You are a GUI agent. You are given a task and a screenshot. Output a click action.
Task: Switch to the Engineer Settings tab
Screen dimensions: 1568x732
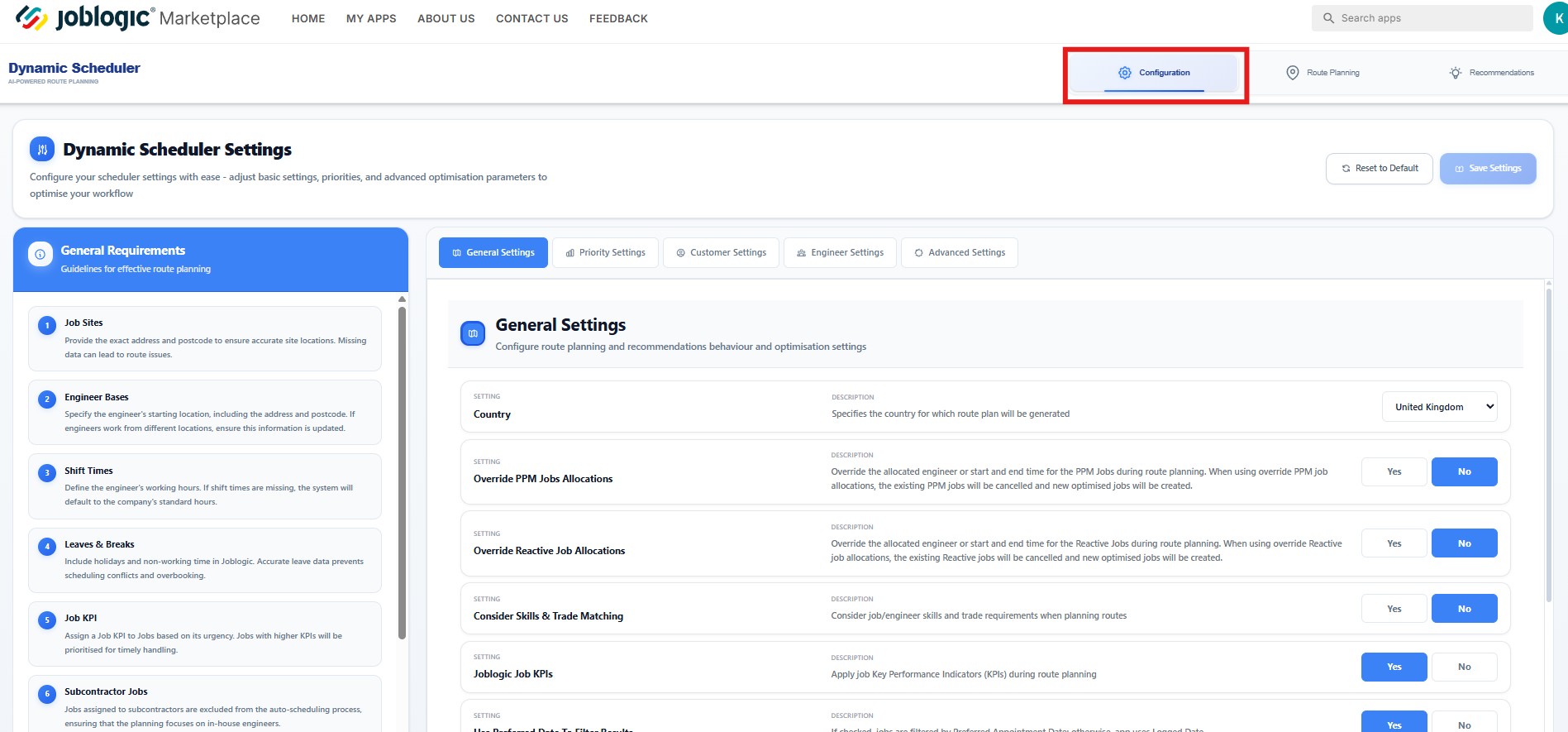[840, 252]
